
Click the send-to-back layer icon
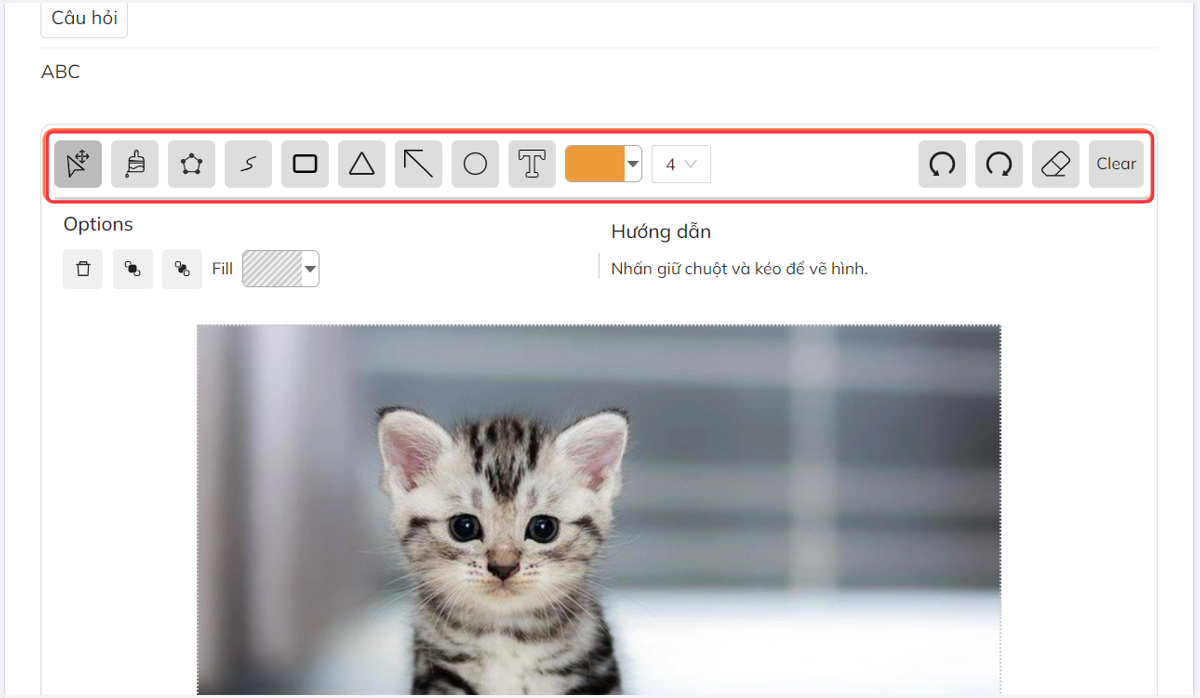pos(182,269)
